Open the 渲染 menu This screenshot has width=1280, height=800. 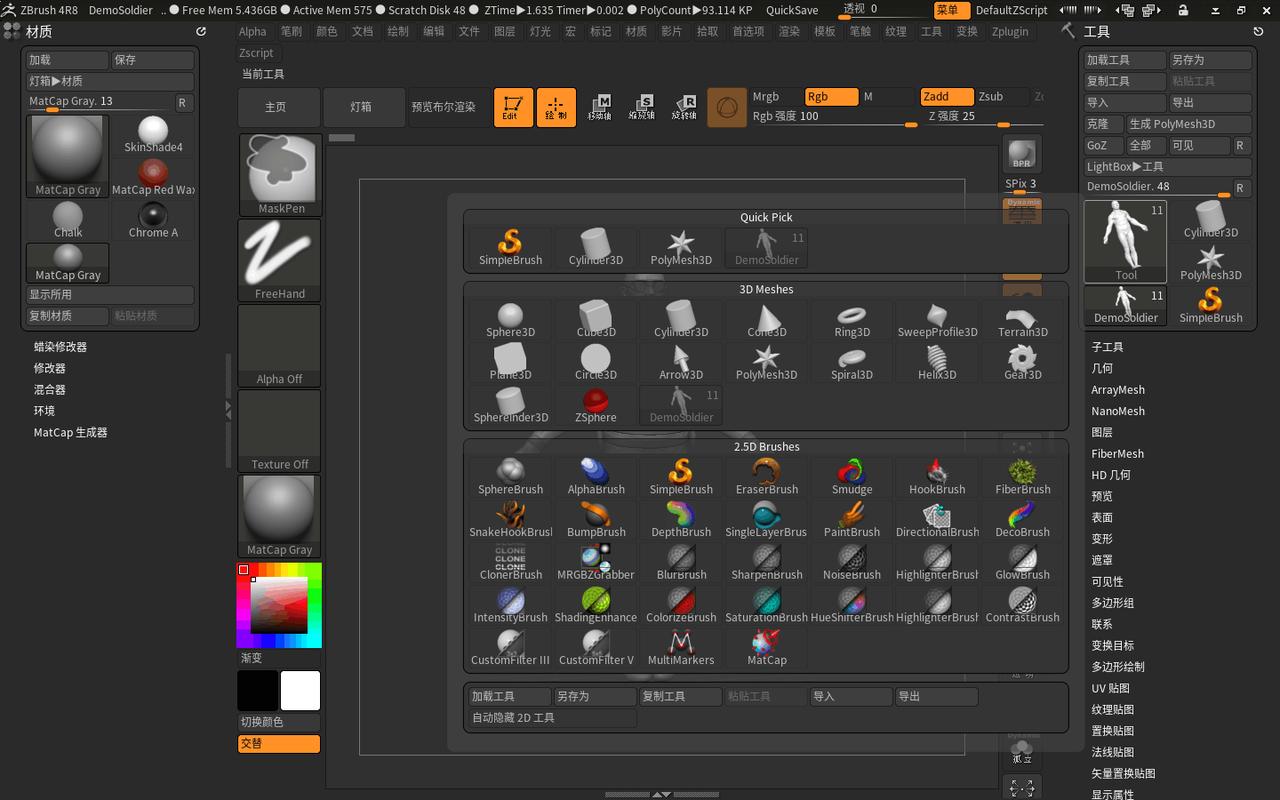point(789,32)
